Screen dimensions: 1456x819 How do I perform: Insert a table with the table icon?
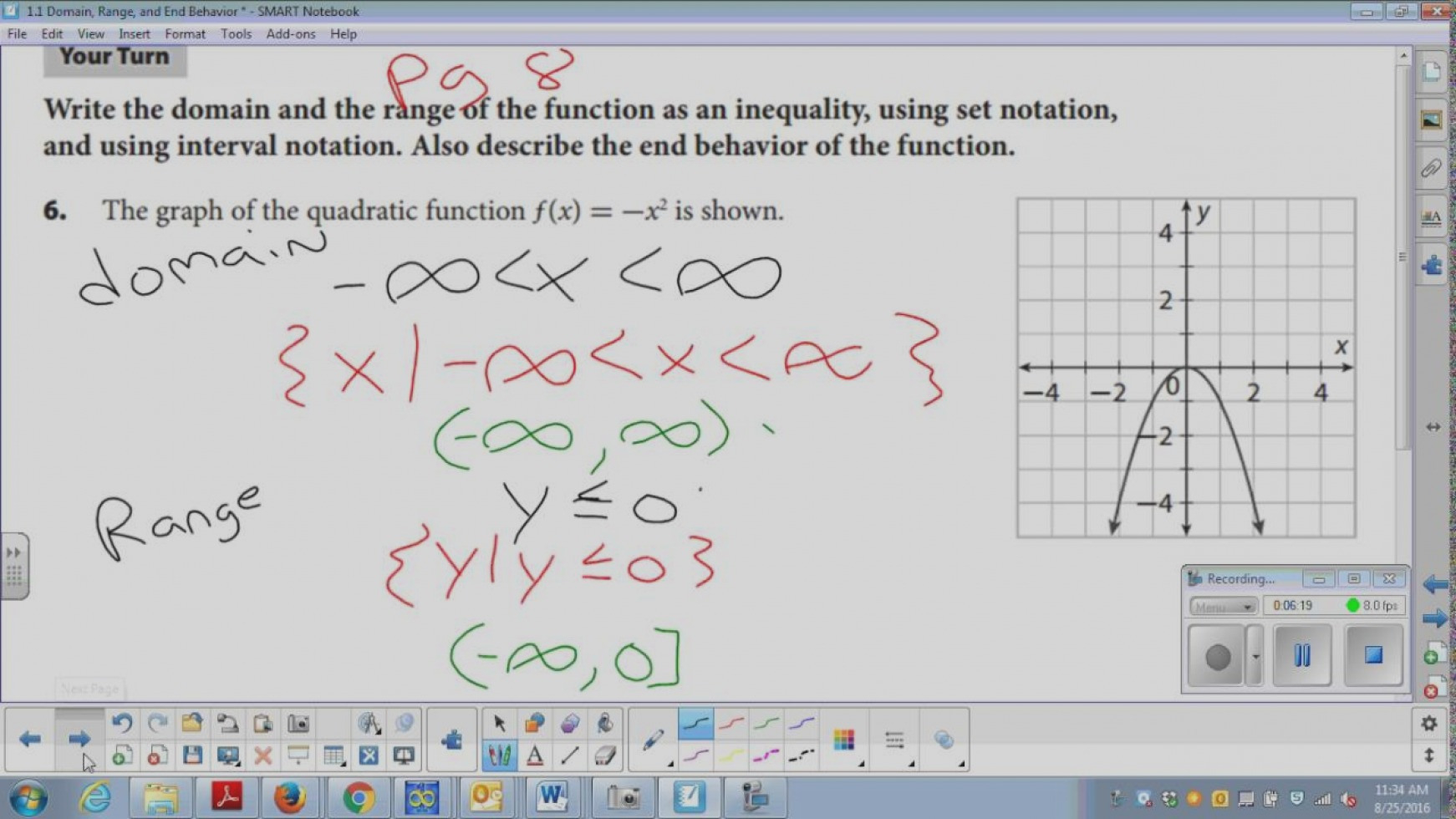(x=333, y=755)
